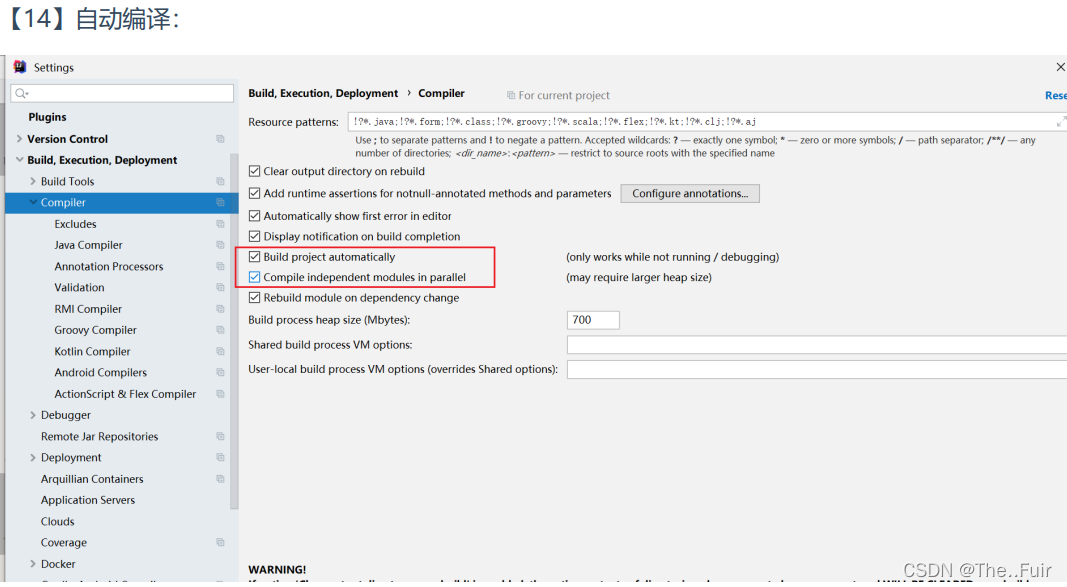Screen dimensions: 1067x587
Task: Click project-level icon beside Remote Jar Repositories
Action: click(x=220, y=437)
